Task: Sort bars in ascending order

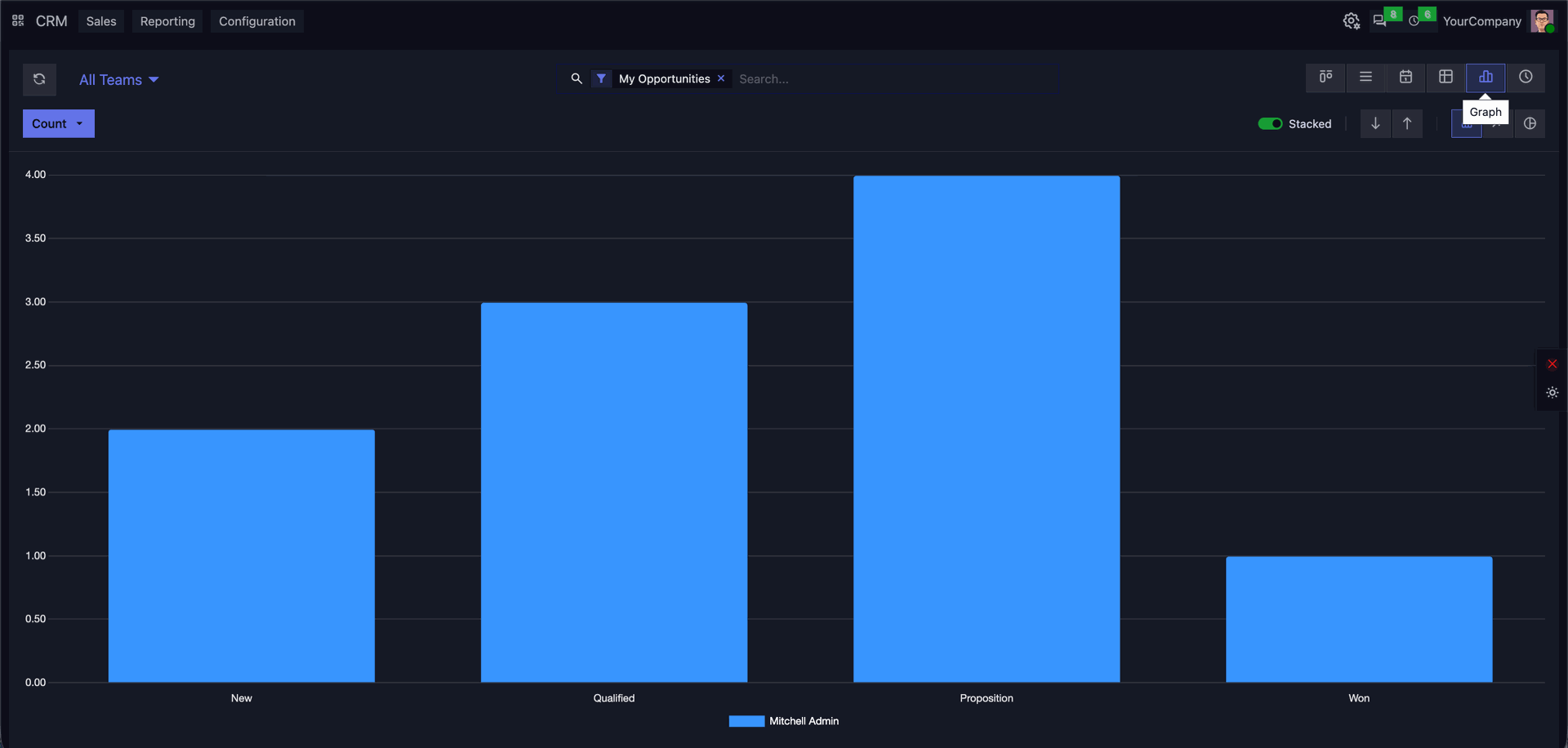Action: tap(1407, 123)
